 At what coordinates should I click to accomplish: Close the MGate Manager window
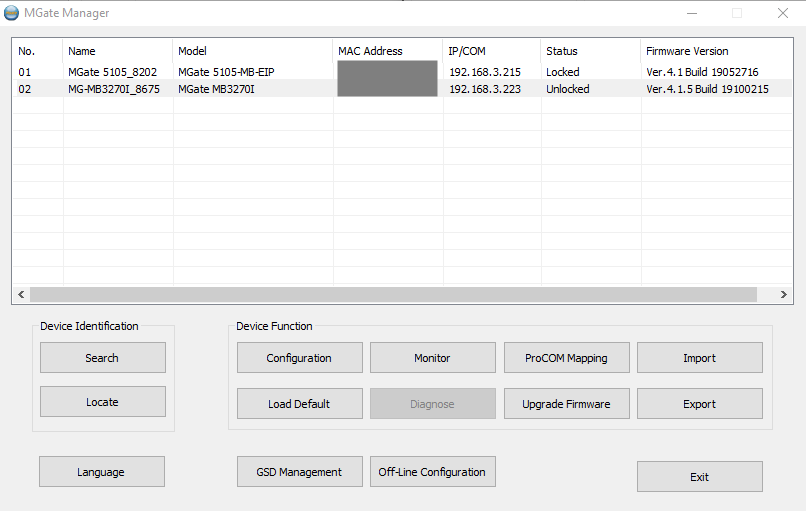783,13
